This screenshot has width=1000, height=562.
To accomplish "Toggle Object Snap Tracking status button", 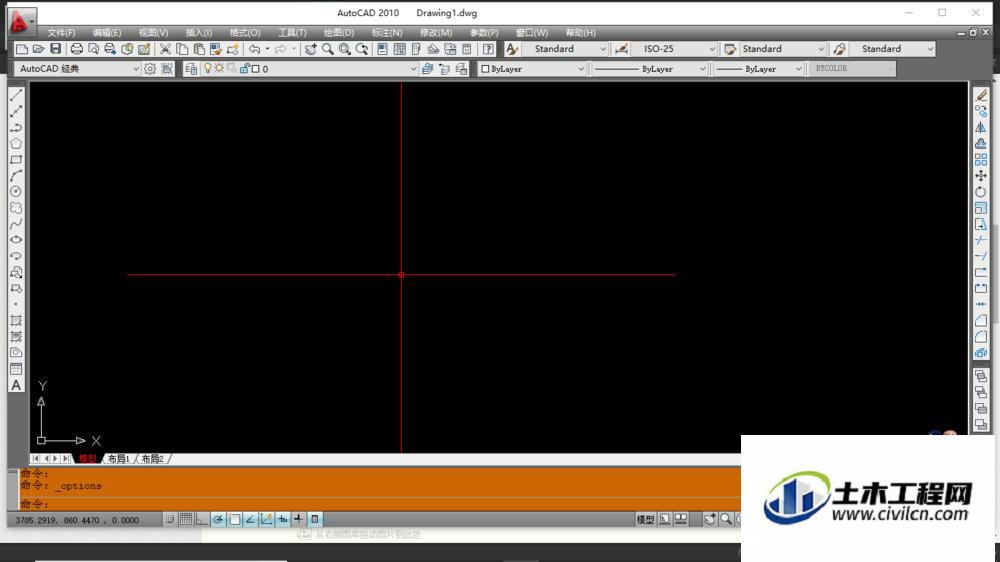I will point(250,520).
